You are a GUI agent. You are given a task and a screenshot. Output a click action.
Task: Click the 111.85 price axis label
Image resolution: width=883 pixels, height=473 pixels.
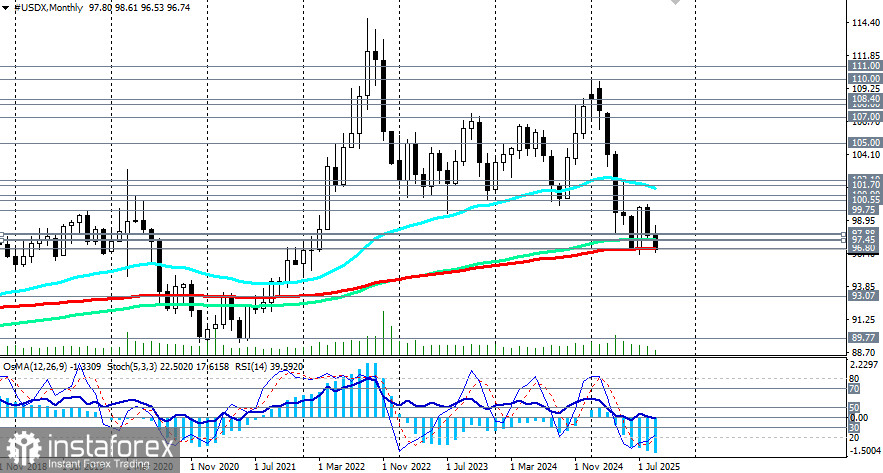coord(866,56)
